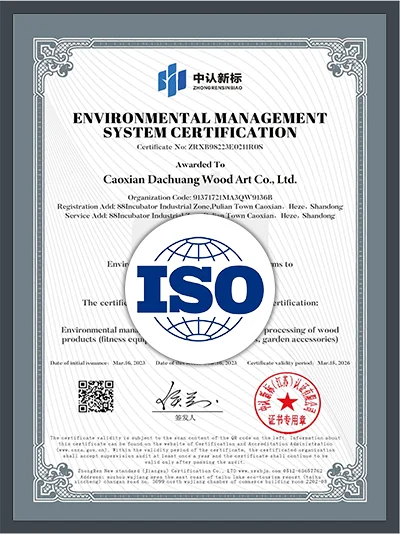This screenshot has width=400, height=534.
Task: Click the blue Zhongrenxinbiao logo emblem
Action: (x=172, y=79)
